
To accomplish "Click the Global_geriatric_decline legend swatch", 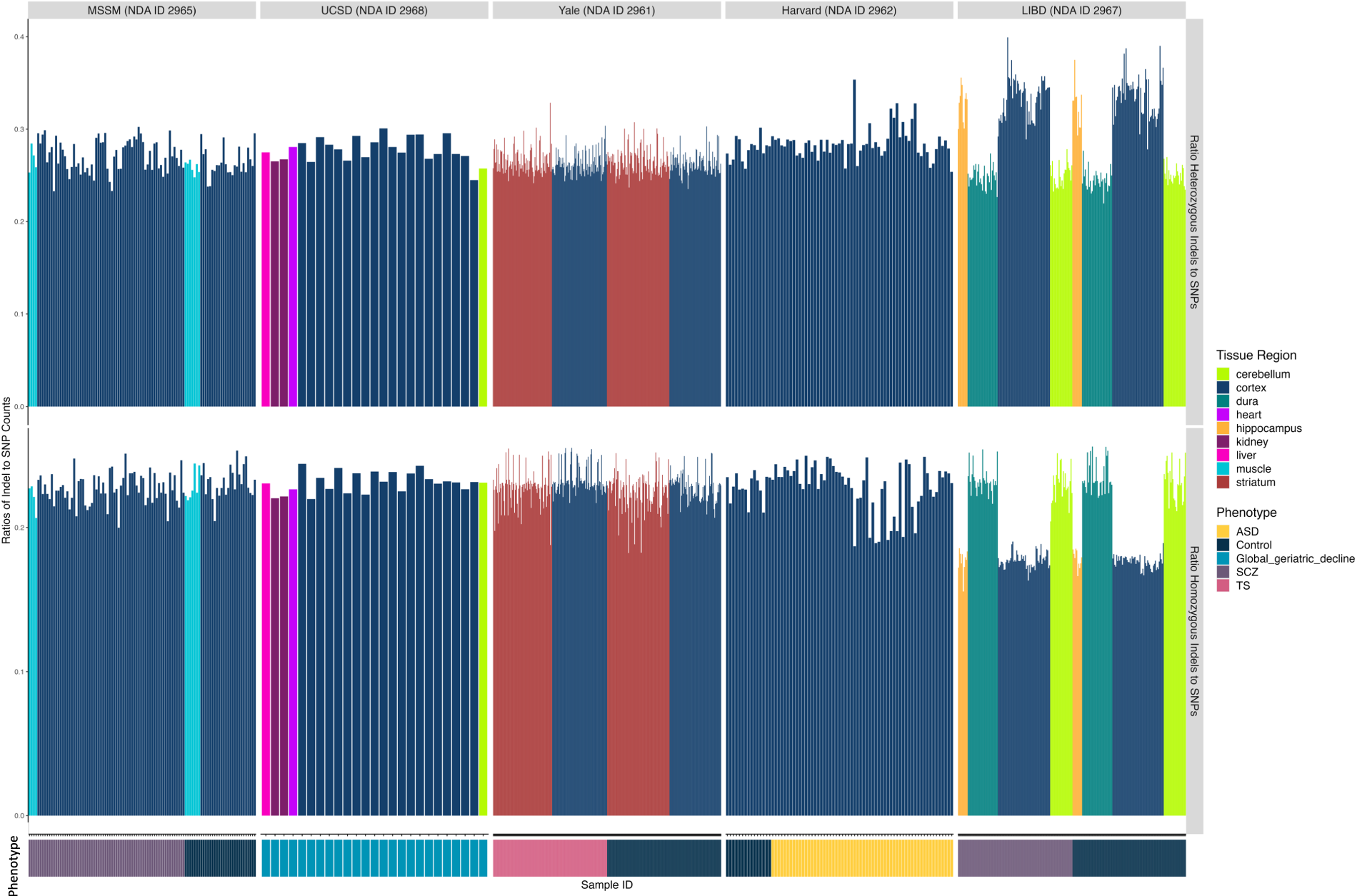I will (x=1223, y=559).
